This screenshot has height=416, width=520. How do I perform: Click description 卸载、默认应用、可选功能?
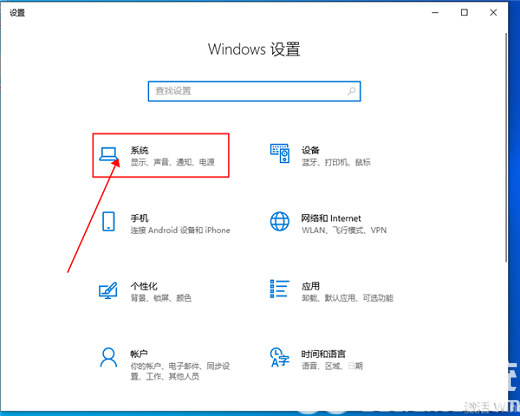pyautogui.click(x=347, y=298)
